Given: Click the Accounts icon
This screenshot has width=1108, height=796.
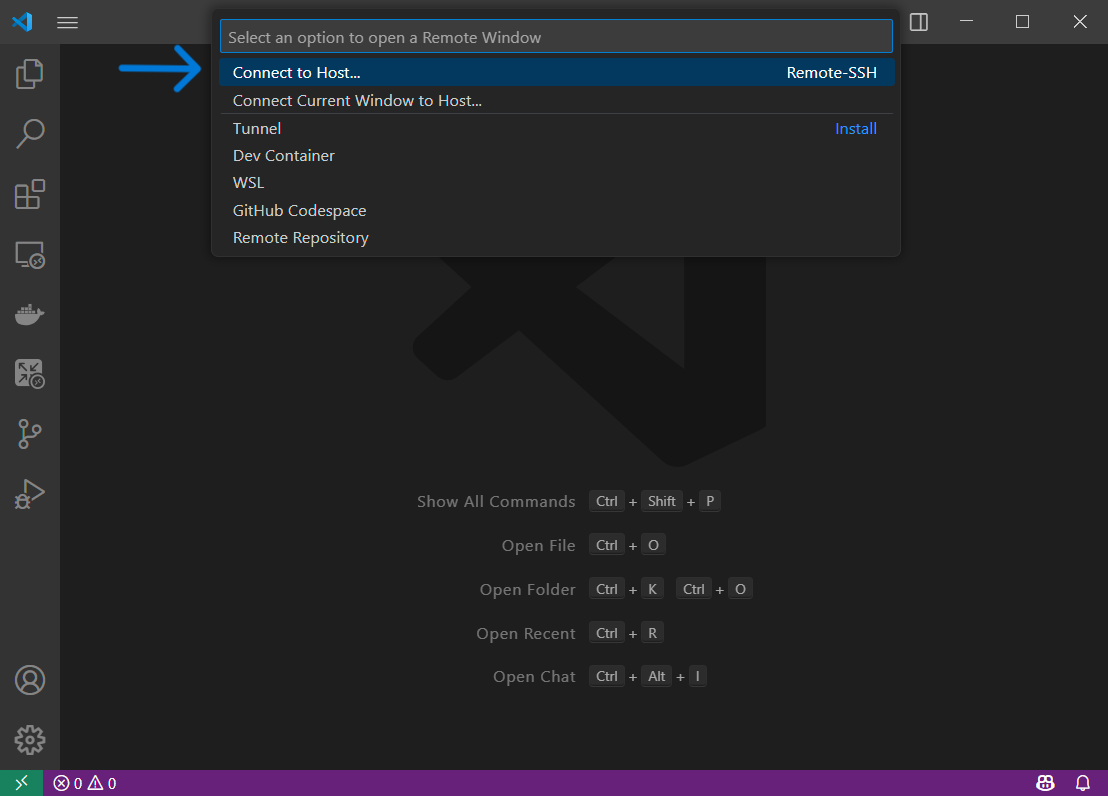Looking at the screenshot, I should [x=30, y=680].
